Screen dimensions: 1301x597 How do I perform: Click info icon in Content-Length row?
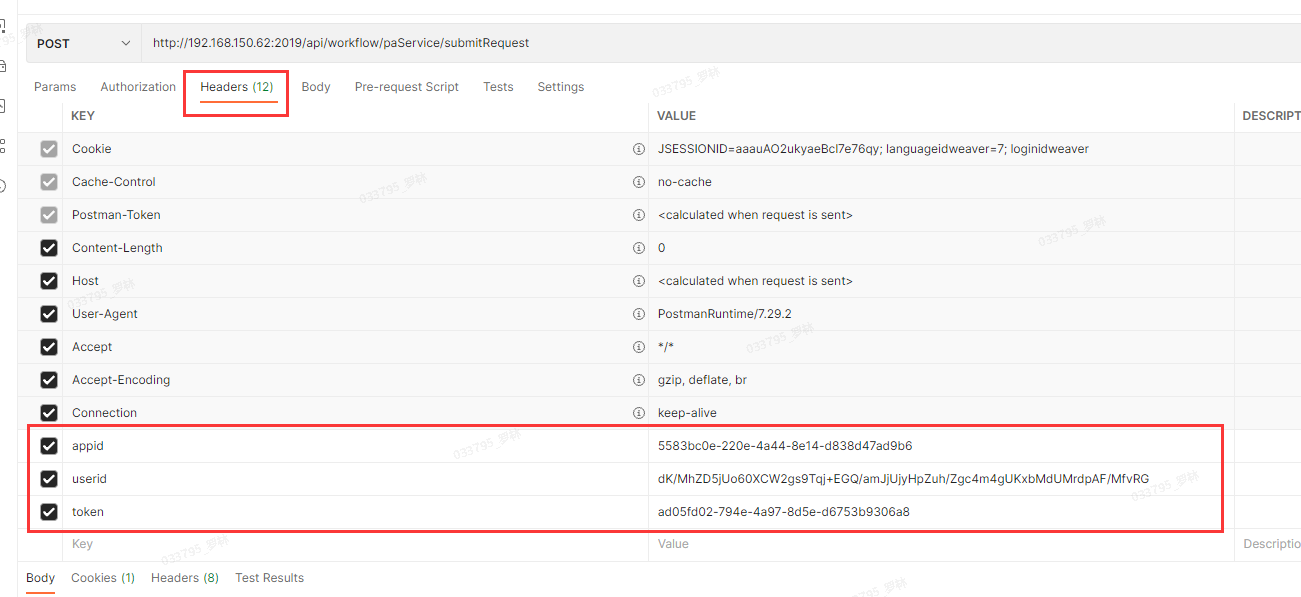coord(638,248)
